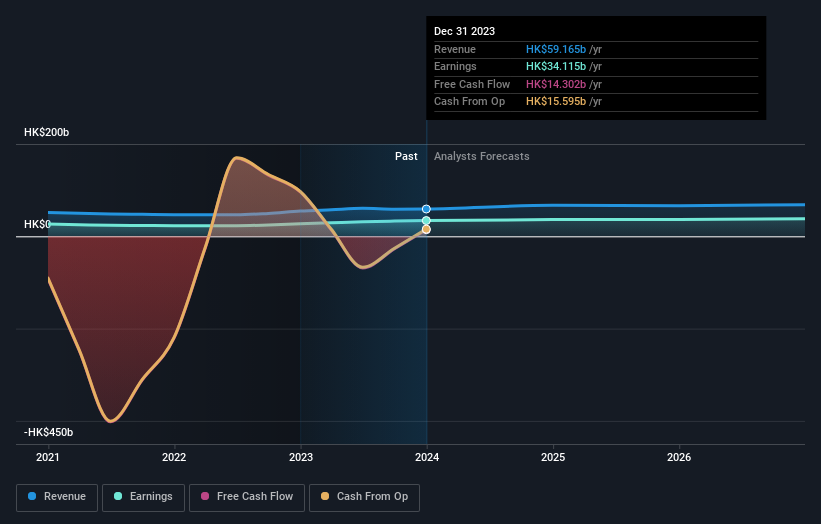Click the 2023 x-axis label
Image resolution: width=821 pixels, height=524 pixels.
301,457
